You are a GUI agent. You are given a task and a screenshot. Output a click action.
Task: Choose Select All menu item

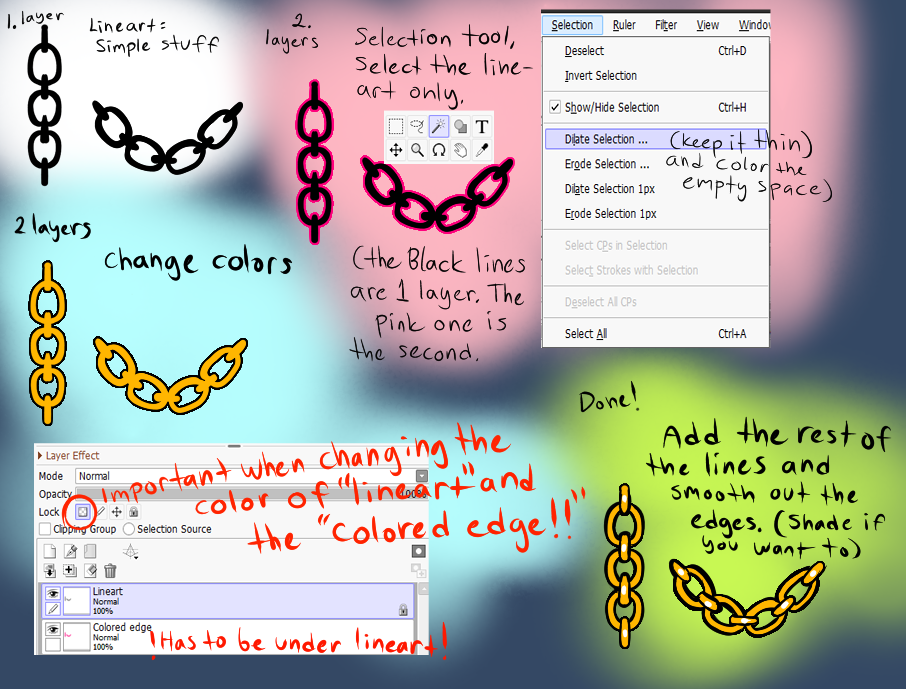pos(656,334)
